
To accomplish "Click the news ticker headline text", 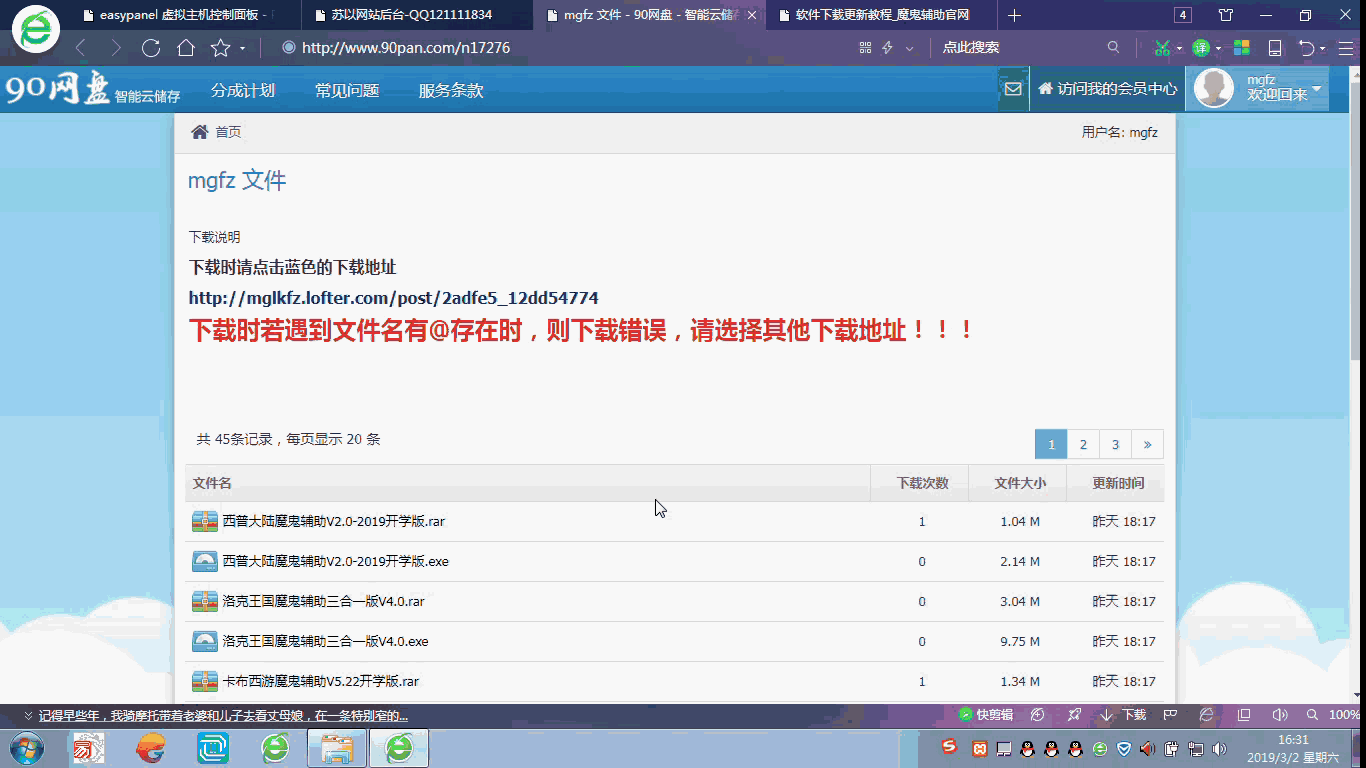I will 223,715.
